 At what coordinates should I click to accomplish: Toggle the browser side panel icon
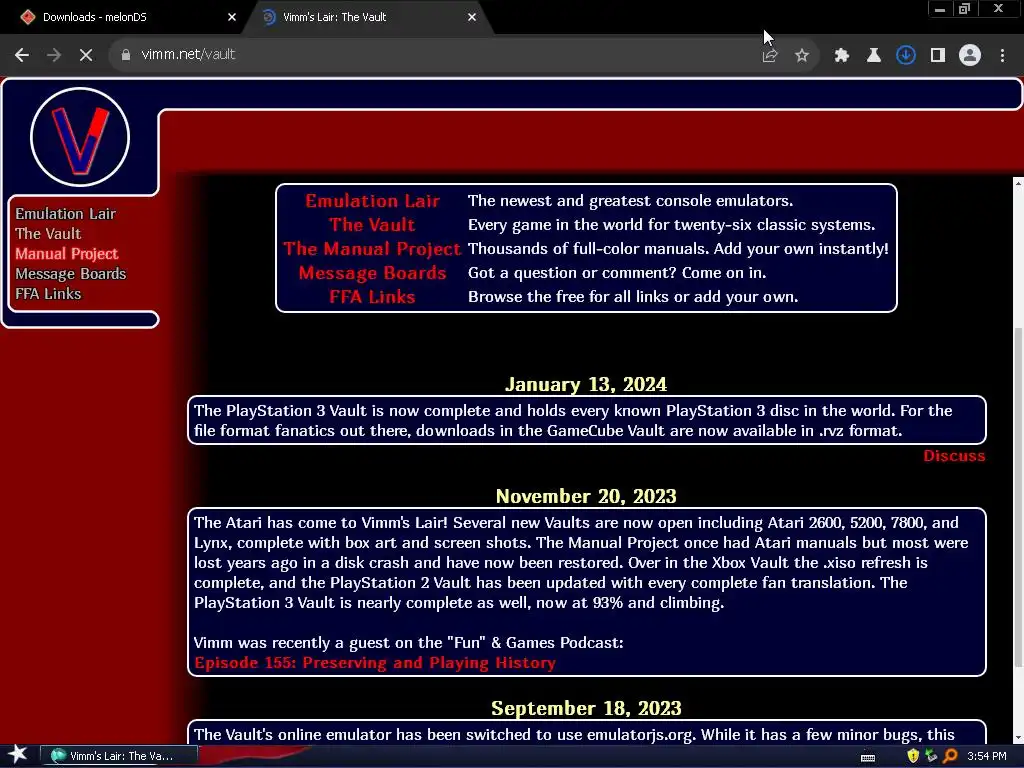[x=938, y=56]
